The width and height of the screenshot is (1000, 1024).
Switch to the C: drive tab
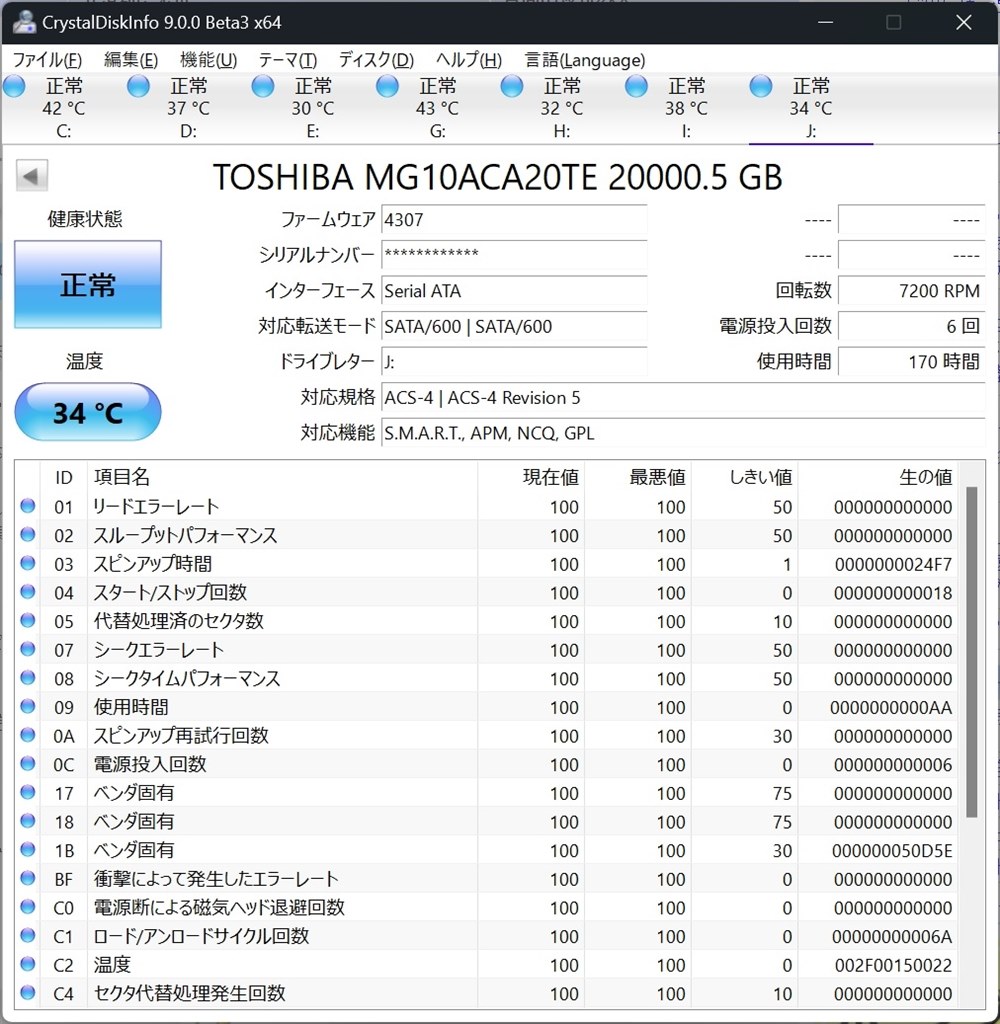pos(64,107)
